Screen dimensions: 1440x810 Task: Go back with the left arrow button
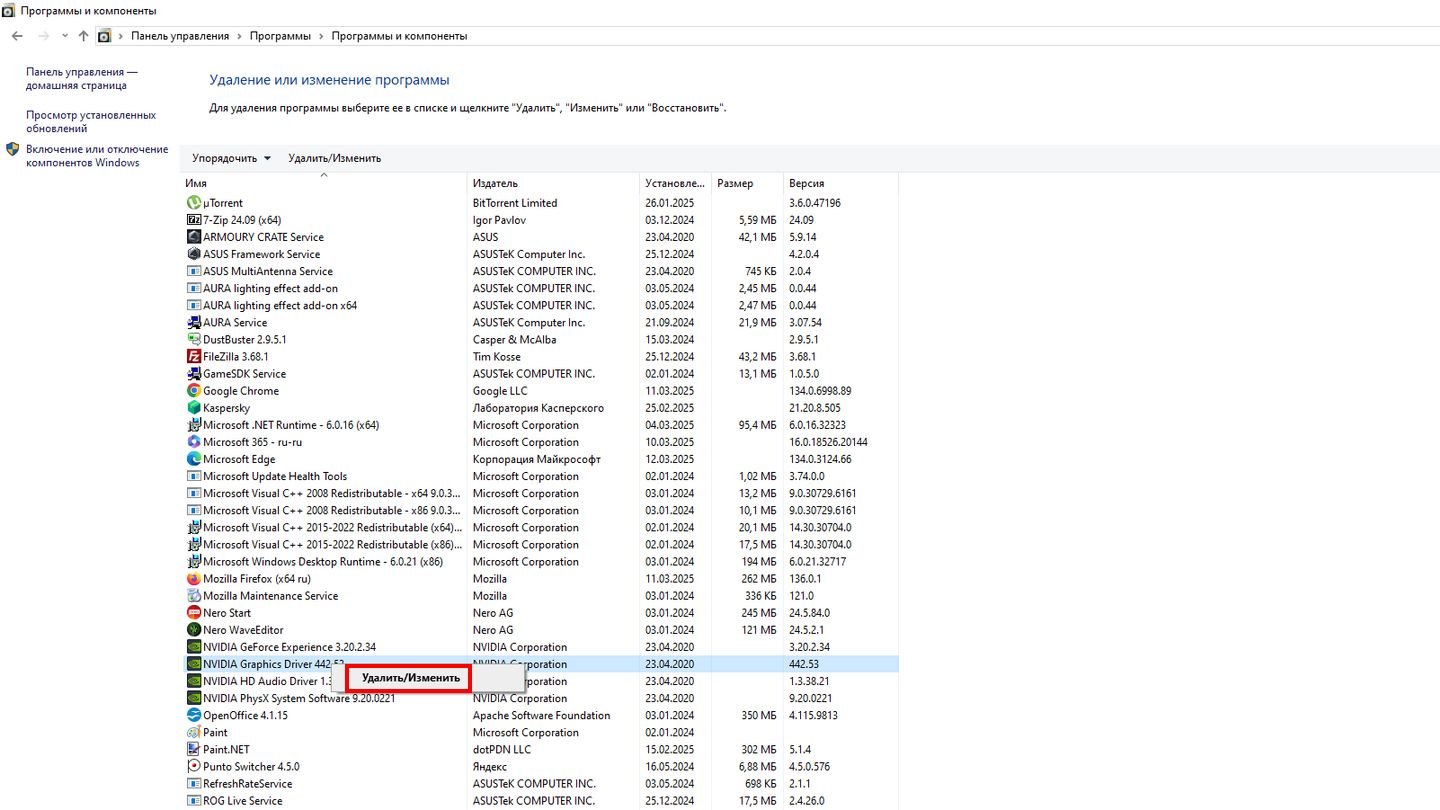(x=17, y=36)
